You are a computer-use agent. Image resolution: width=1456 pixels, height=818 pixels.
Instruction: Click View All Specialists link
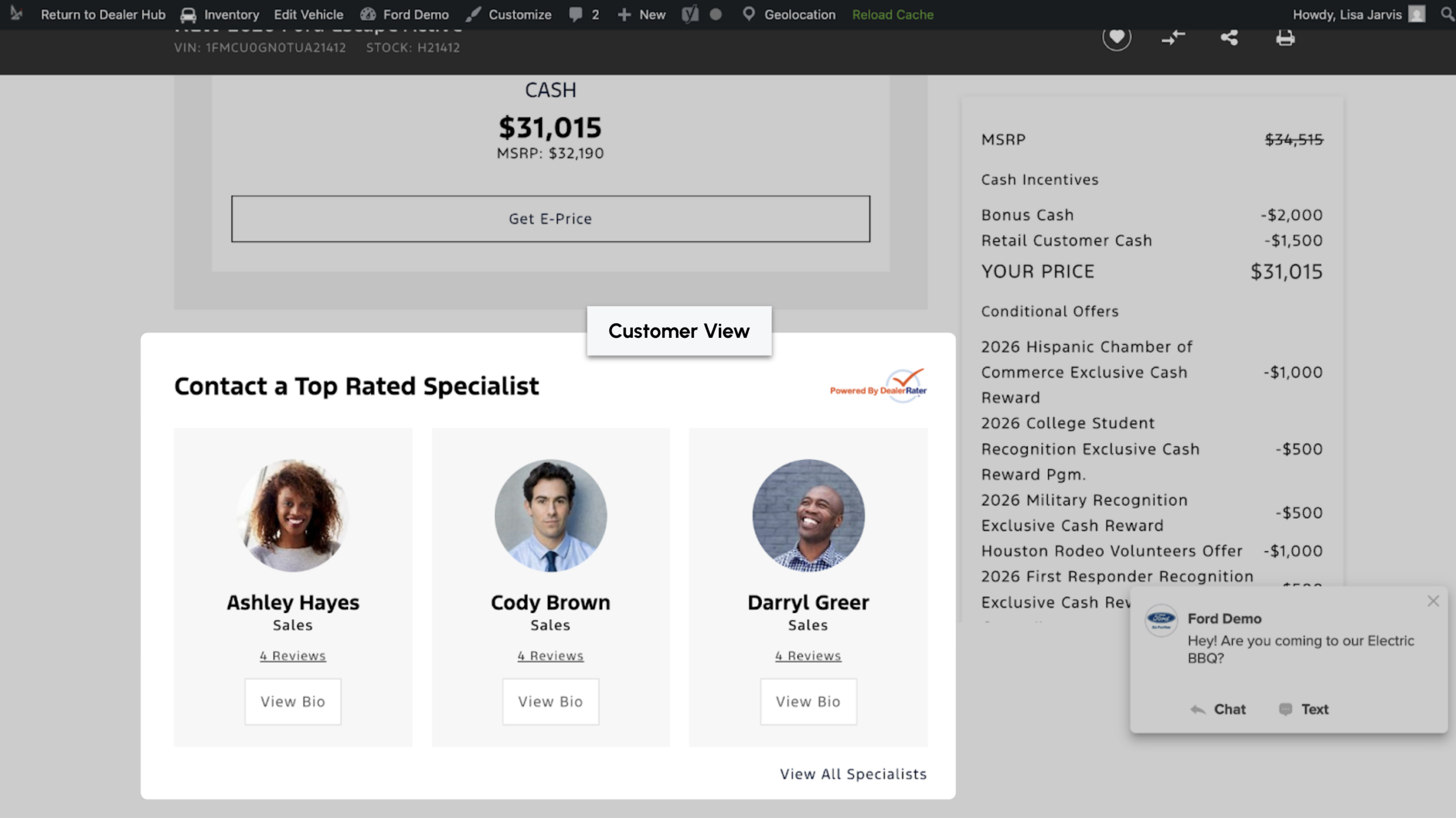point(853,774)
